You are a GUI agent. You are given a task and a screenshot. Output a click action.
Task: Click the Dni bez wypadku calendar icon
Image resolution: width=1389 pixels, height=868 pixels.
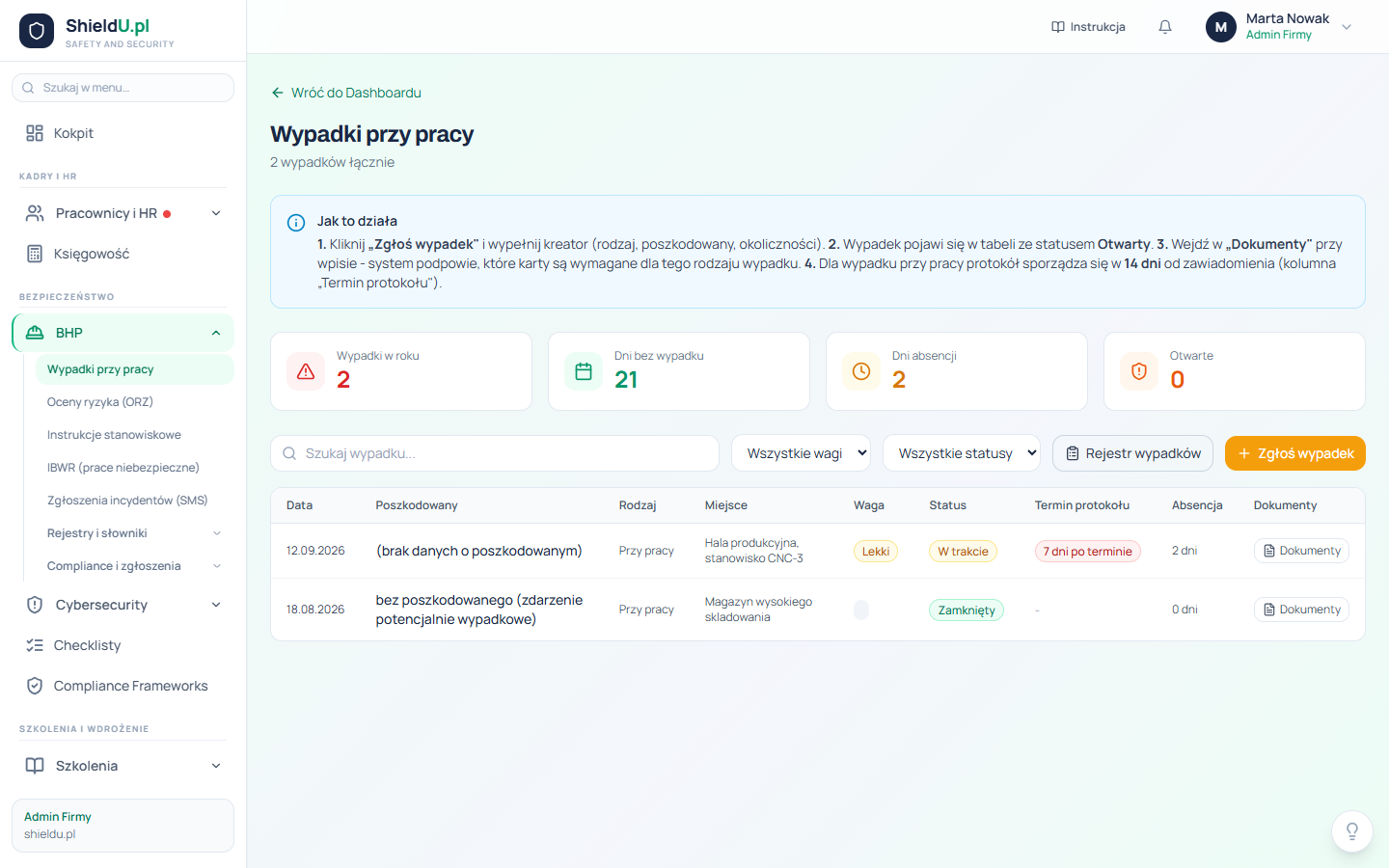(584, 371)
